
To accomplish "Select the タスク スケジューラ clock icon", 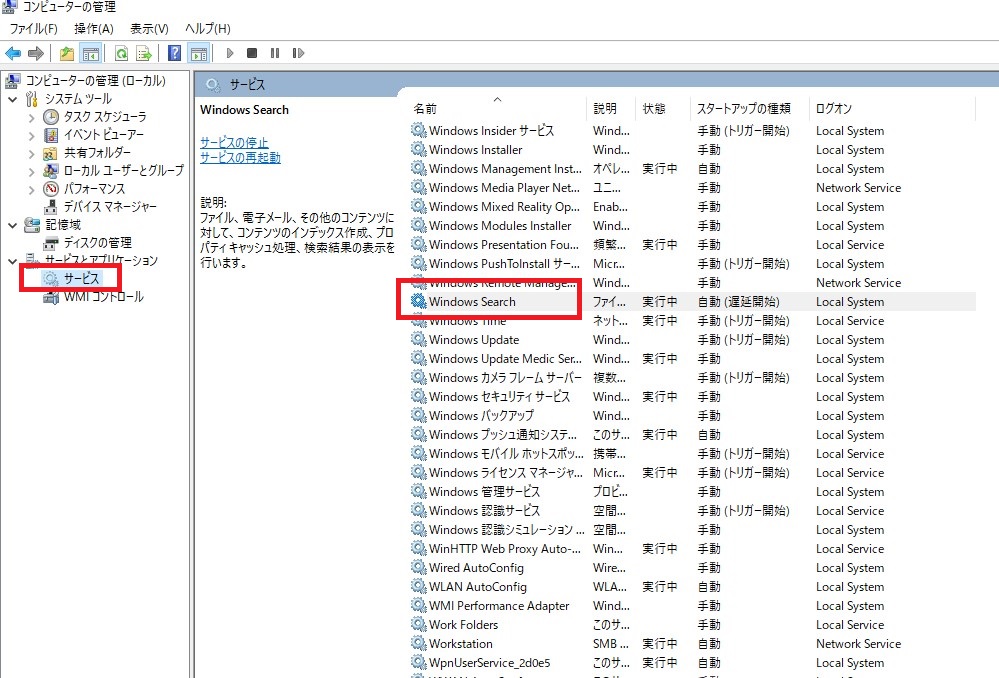I will (x=51, y=117).
